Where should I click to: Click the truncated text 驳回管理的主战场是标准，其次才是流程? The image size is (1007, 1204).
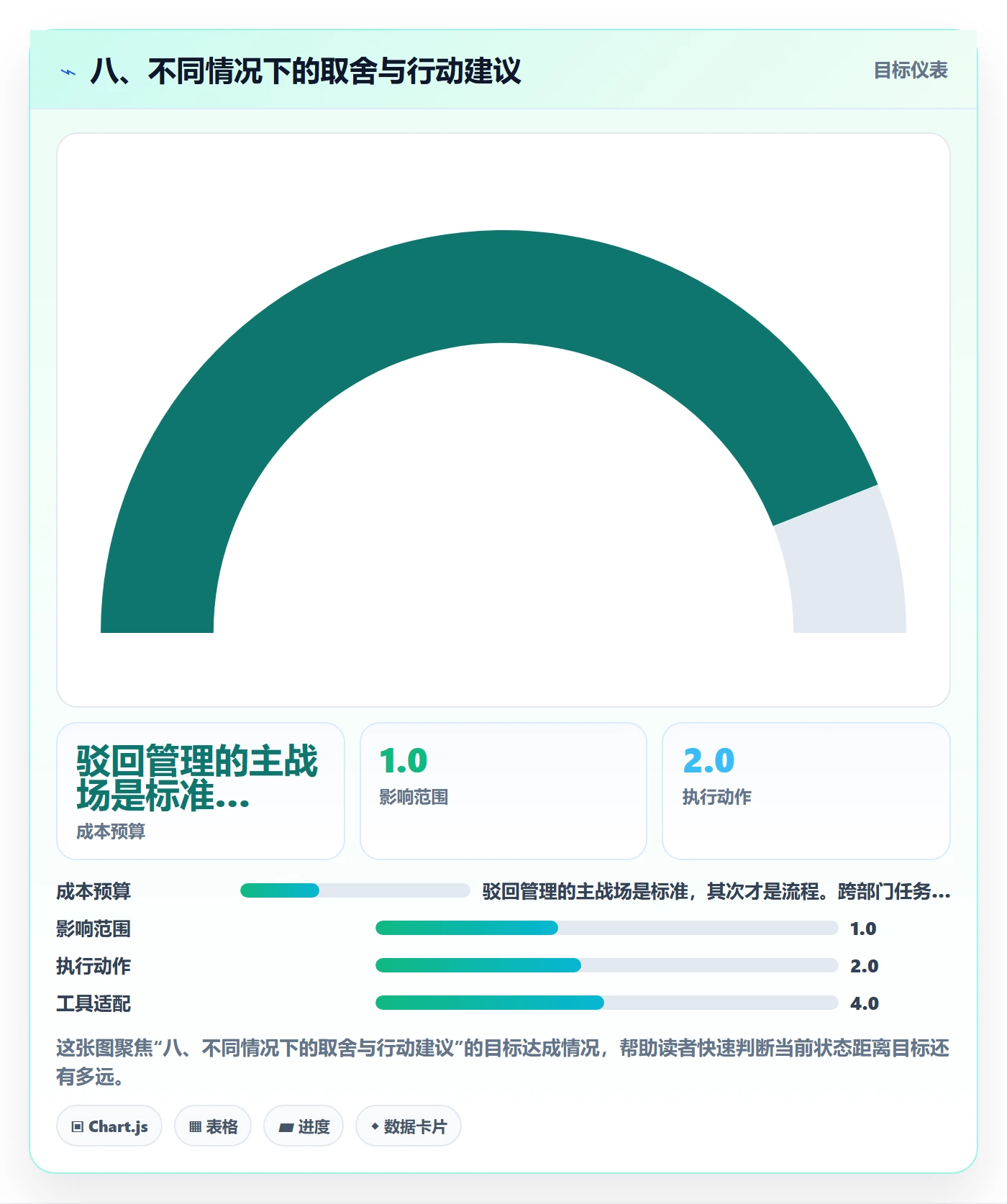point(716,891)
